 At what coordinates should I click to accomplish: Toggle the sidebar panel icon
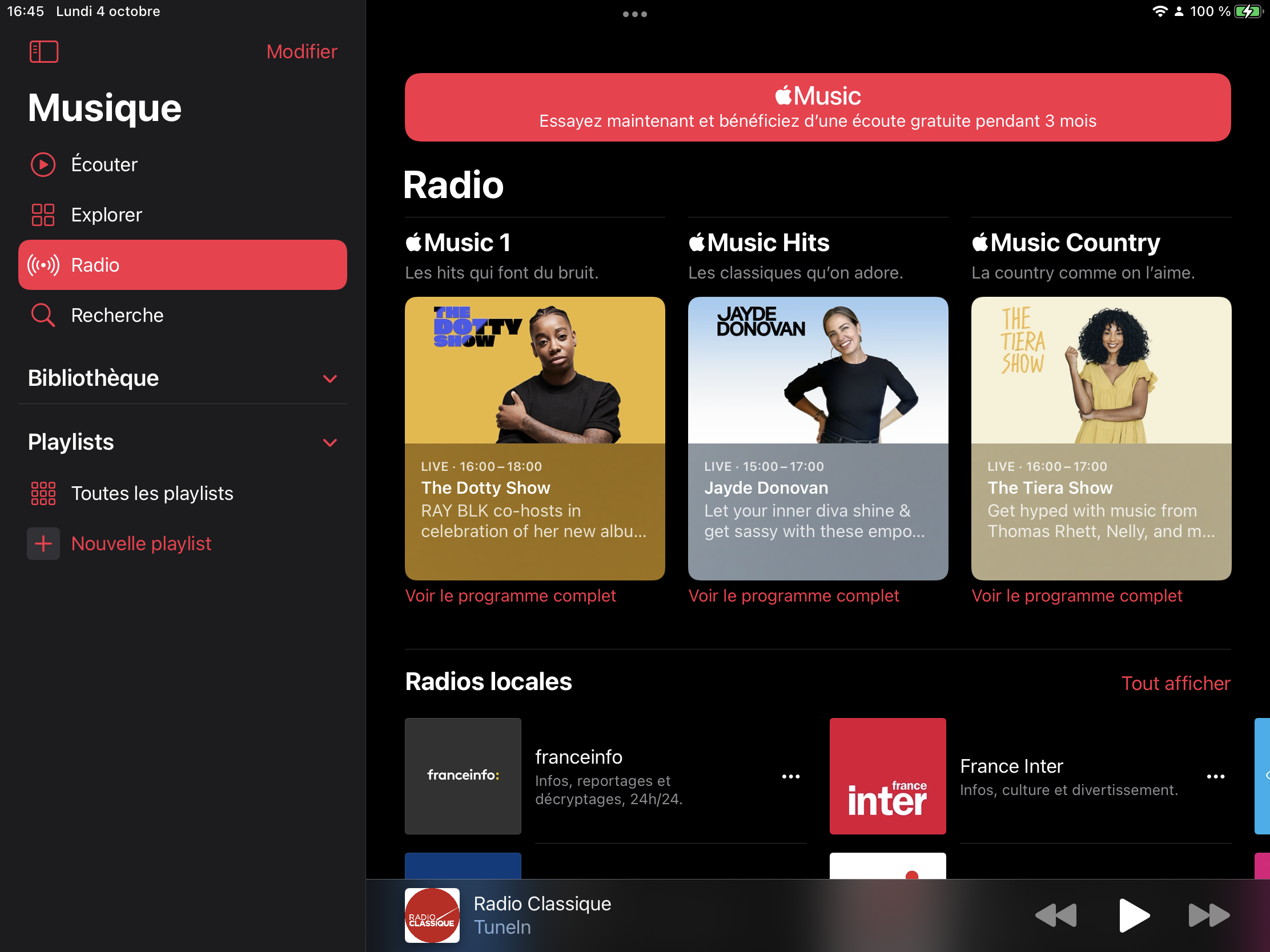point(43,51)
